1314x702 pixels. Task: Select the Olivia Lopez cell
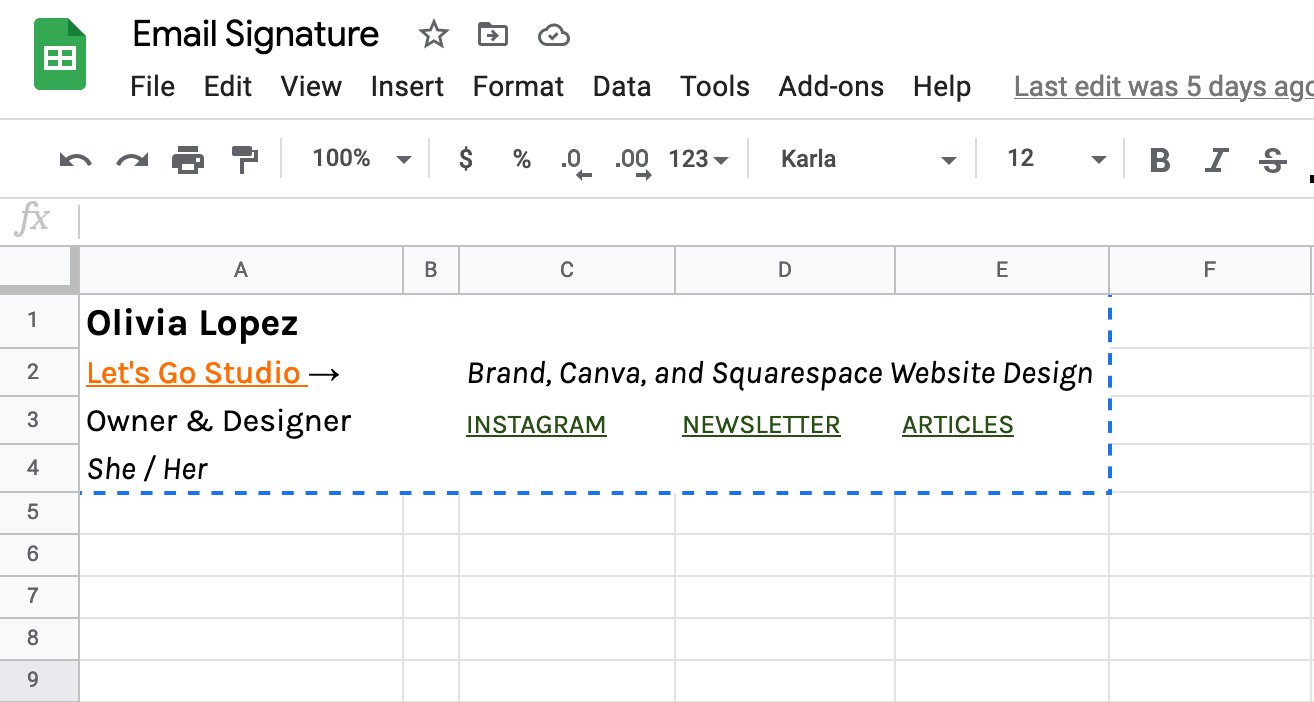pyautogui.click(x=241, y=322)
